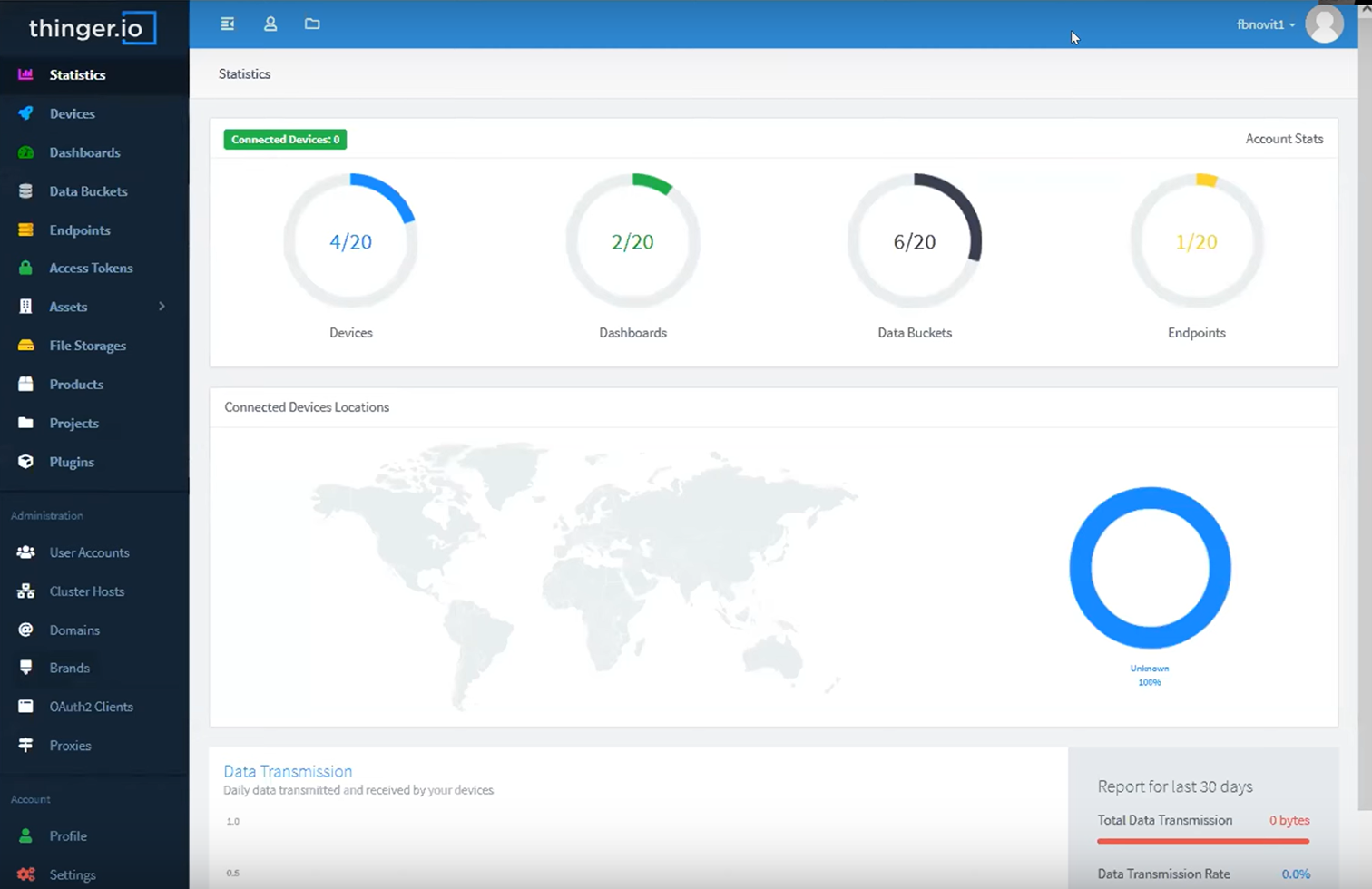Click the user icon in top toolbar

(270, 24)
